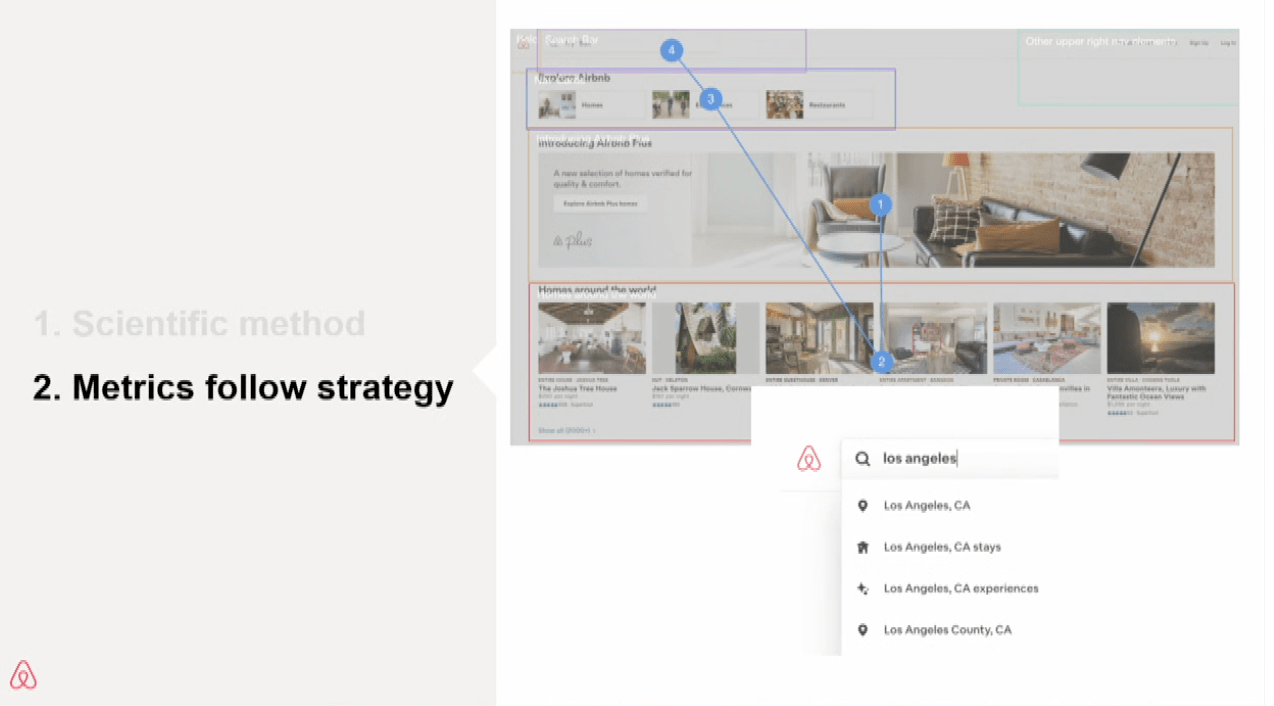Click blue circle marker number 4
Viewport: 1274px width, 706px height.
pyautogui.click(x=671, y=50)
